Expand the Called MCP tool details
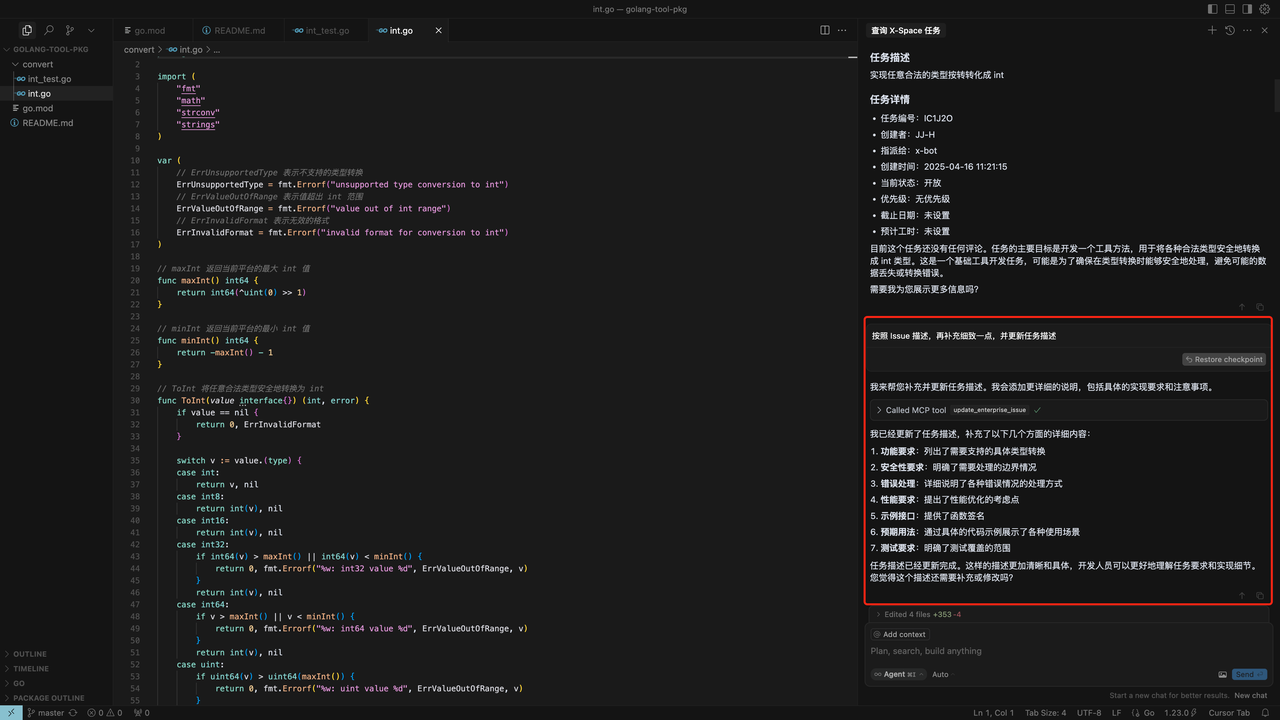The height and width of the screenshot is (720, 1280). 1068,410
